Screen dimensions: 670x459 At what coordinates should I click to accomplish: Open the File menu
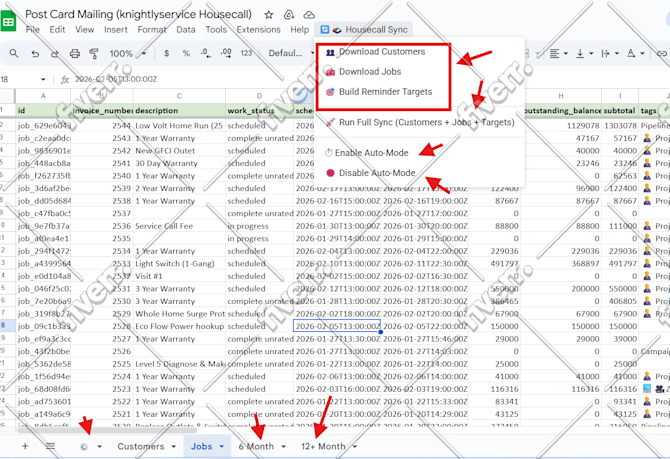click(x=32, y=29)
